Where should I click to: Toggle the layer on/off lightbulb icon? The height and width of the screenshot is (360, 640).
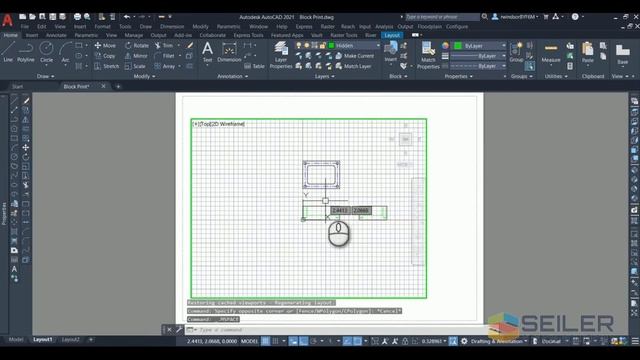click(x=299, y=46)
